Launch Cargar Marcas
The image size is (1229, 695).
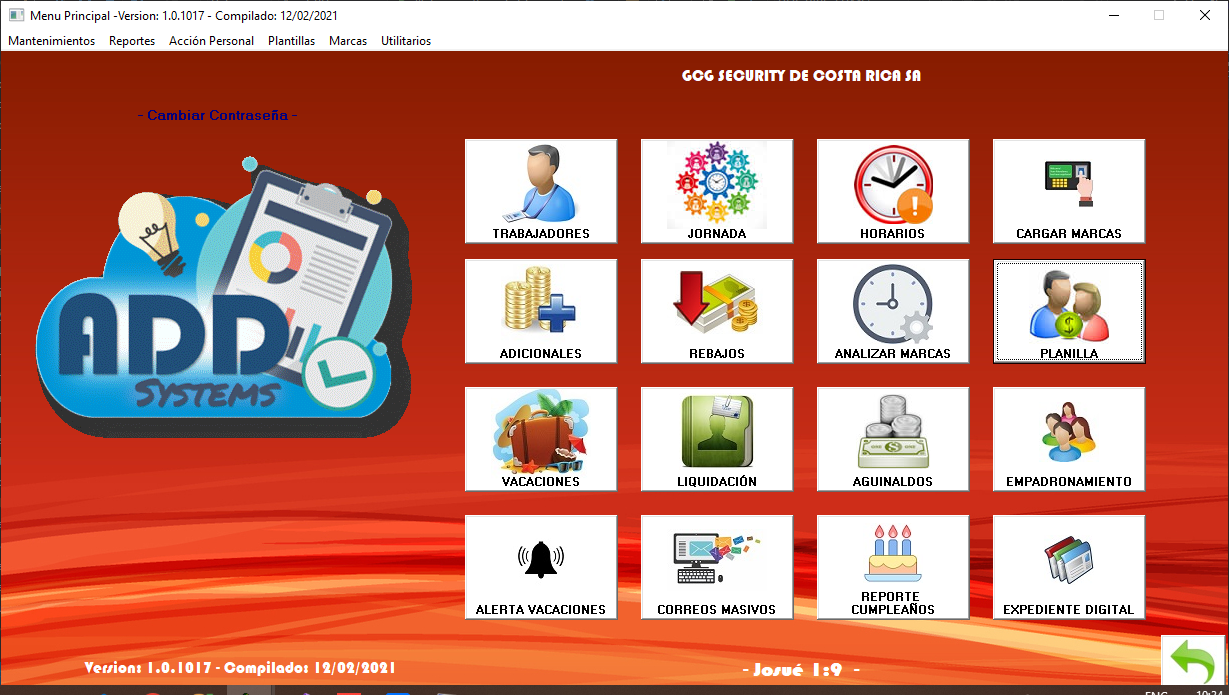pyautogui.click(x=1069, y=191)
